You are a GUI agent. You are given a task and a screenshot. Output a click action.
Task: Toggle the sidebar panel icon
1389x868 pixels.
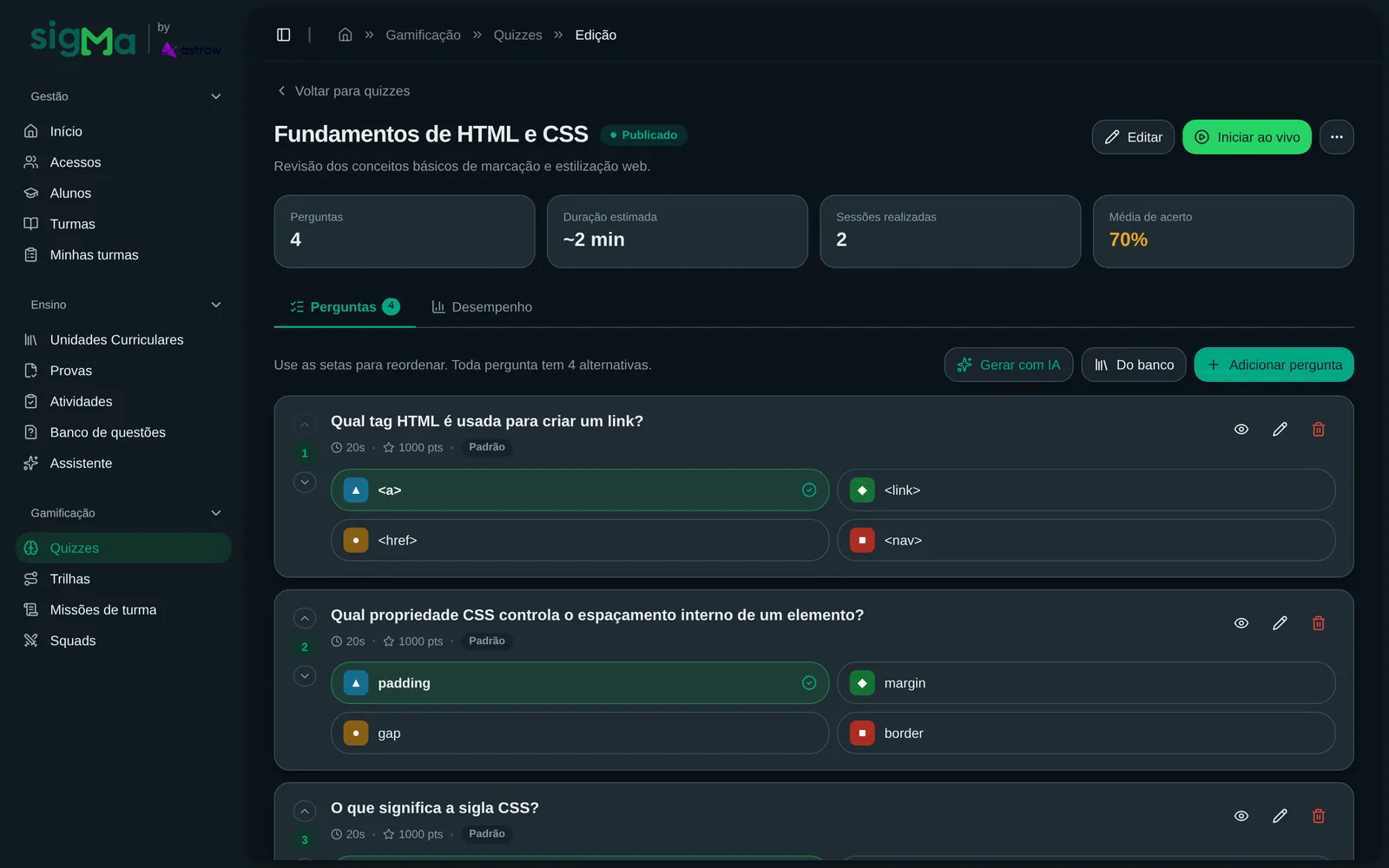point(283,35)
